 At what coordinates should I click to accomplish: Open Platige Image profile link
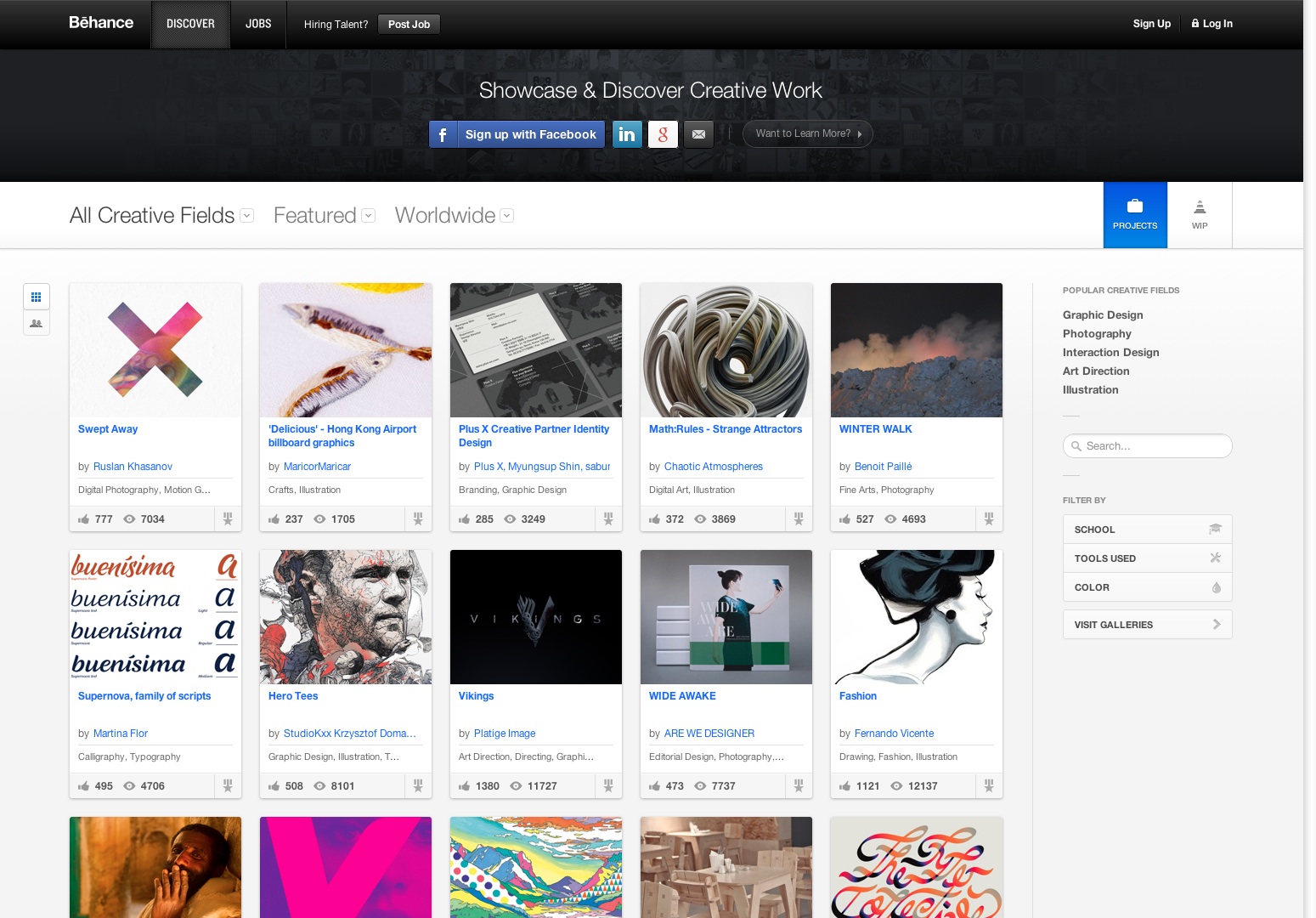(505, 734)
